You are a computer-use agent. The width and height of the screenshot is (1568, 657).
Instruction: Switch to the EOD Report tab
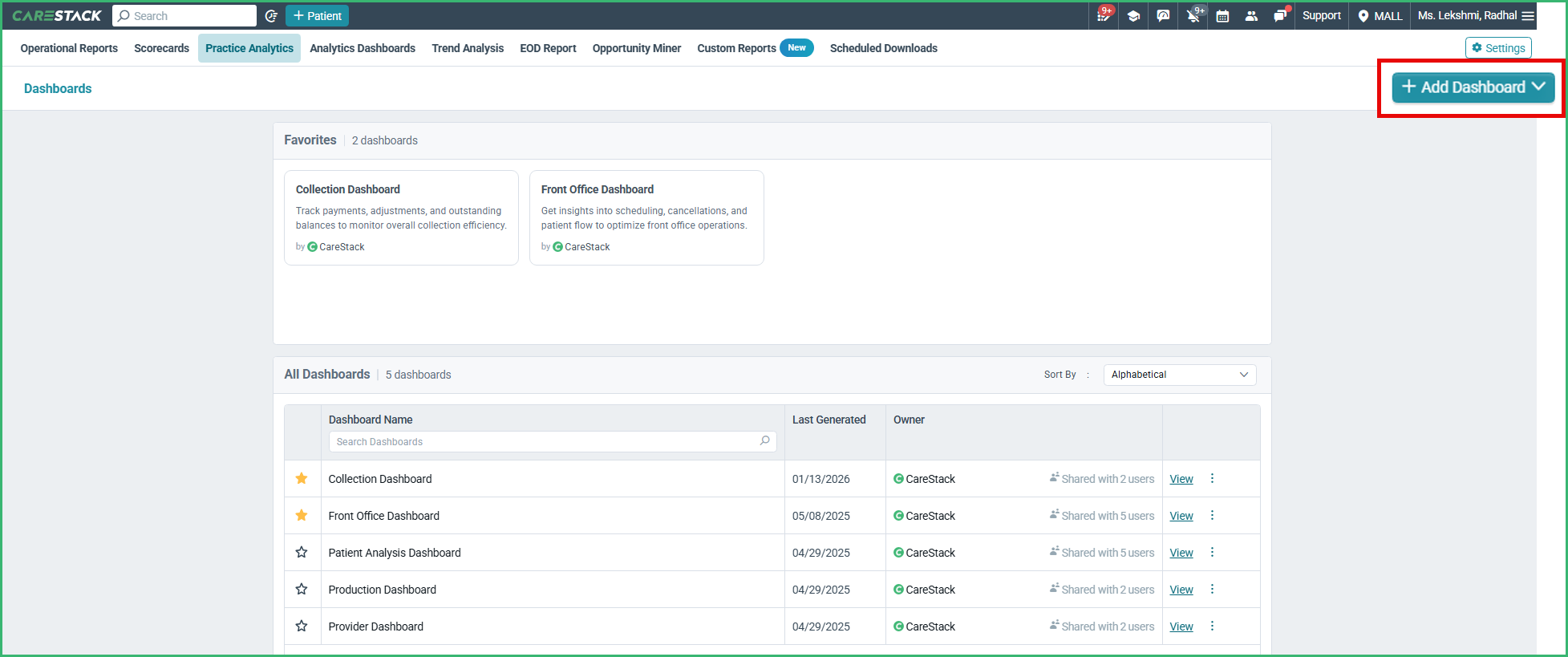click(548, 48)
